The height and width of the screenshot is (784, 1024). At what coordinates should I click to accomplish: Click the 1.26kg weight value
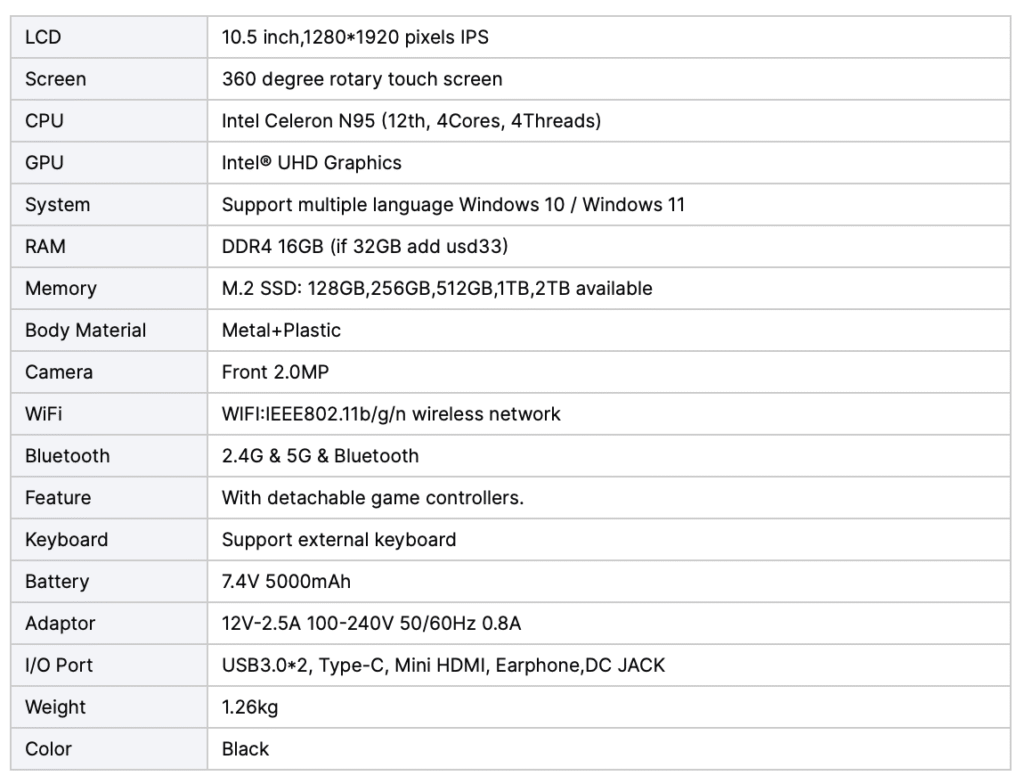click(x=249, y=707)
